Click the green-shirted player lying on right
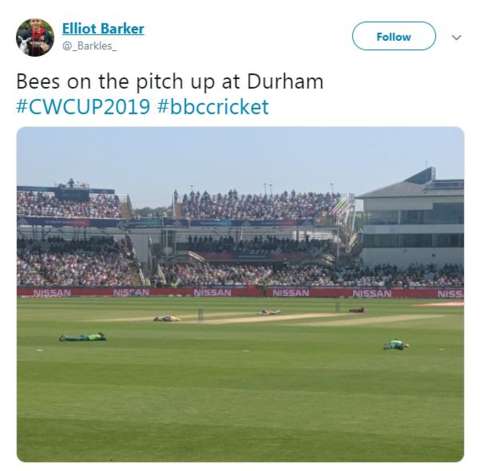The image size is (480, 471). point(396,345)
